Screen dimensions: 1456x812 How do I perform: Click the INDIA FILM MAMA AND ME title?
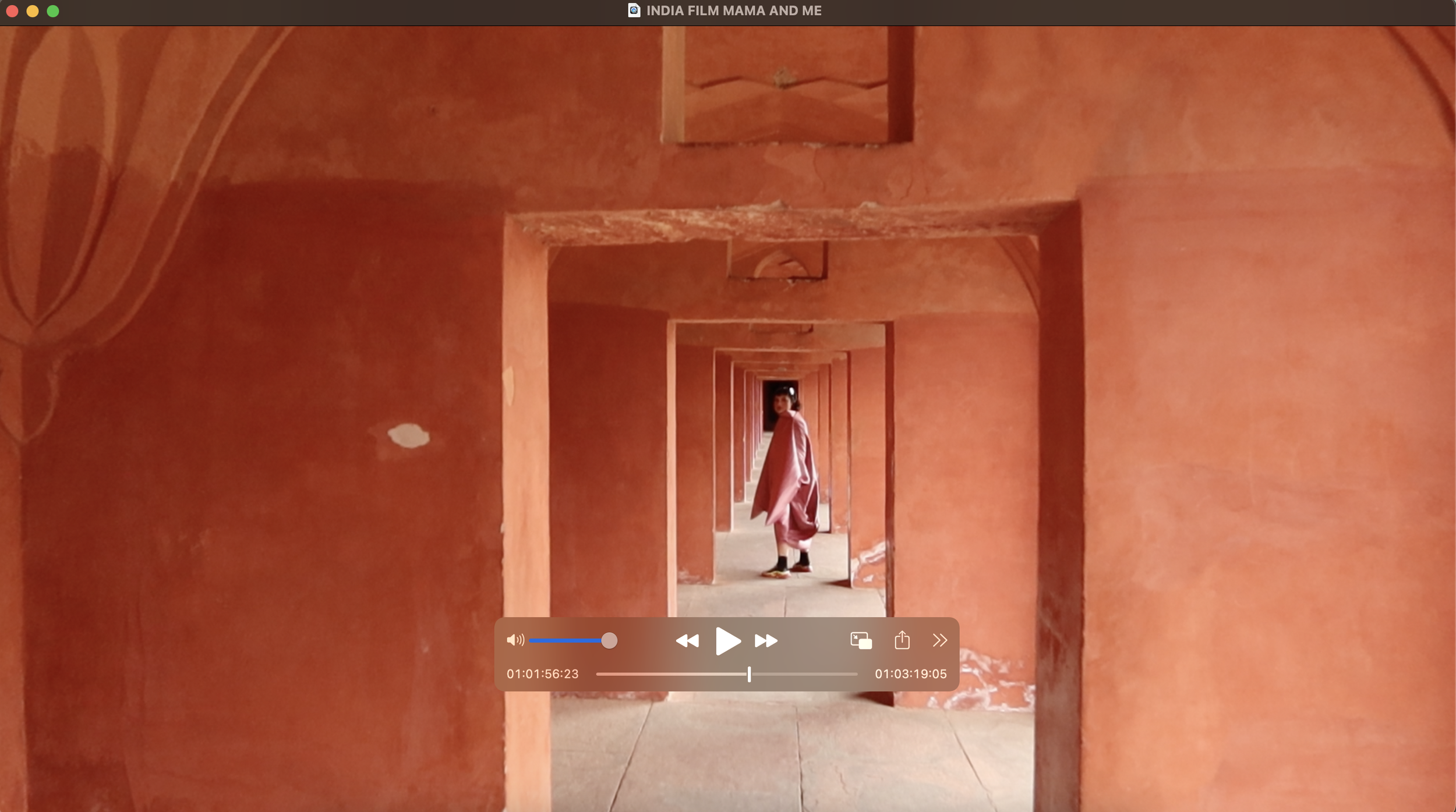(733, 10)
